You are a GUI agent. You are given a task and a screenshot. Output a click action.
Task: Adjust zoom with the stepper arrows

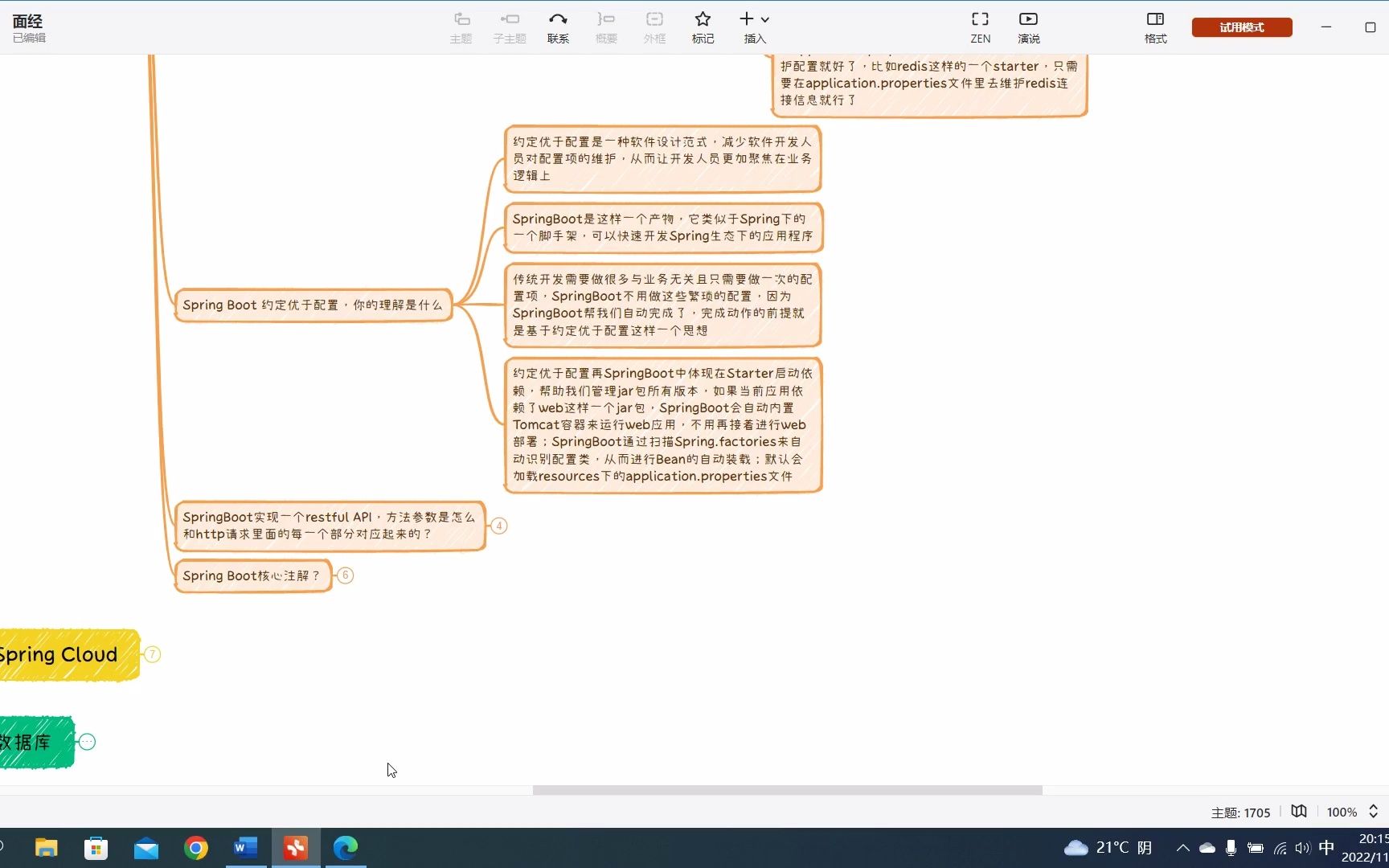(1373, 812)
